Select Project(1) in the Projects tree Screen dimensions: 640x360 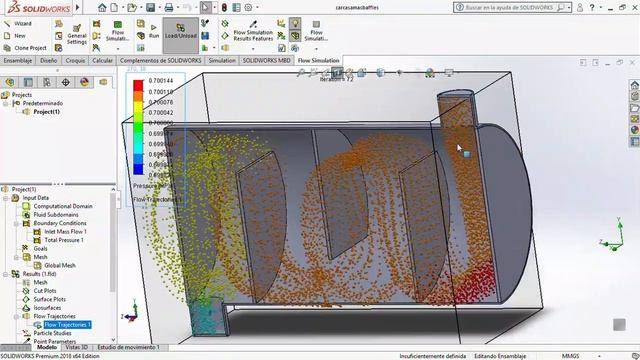pos(46,112)
